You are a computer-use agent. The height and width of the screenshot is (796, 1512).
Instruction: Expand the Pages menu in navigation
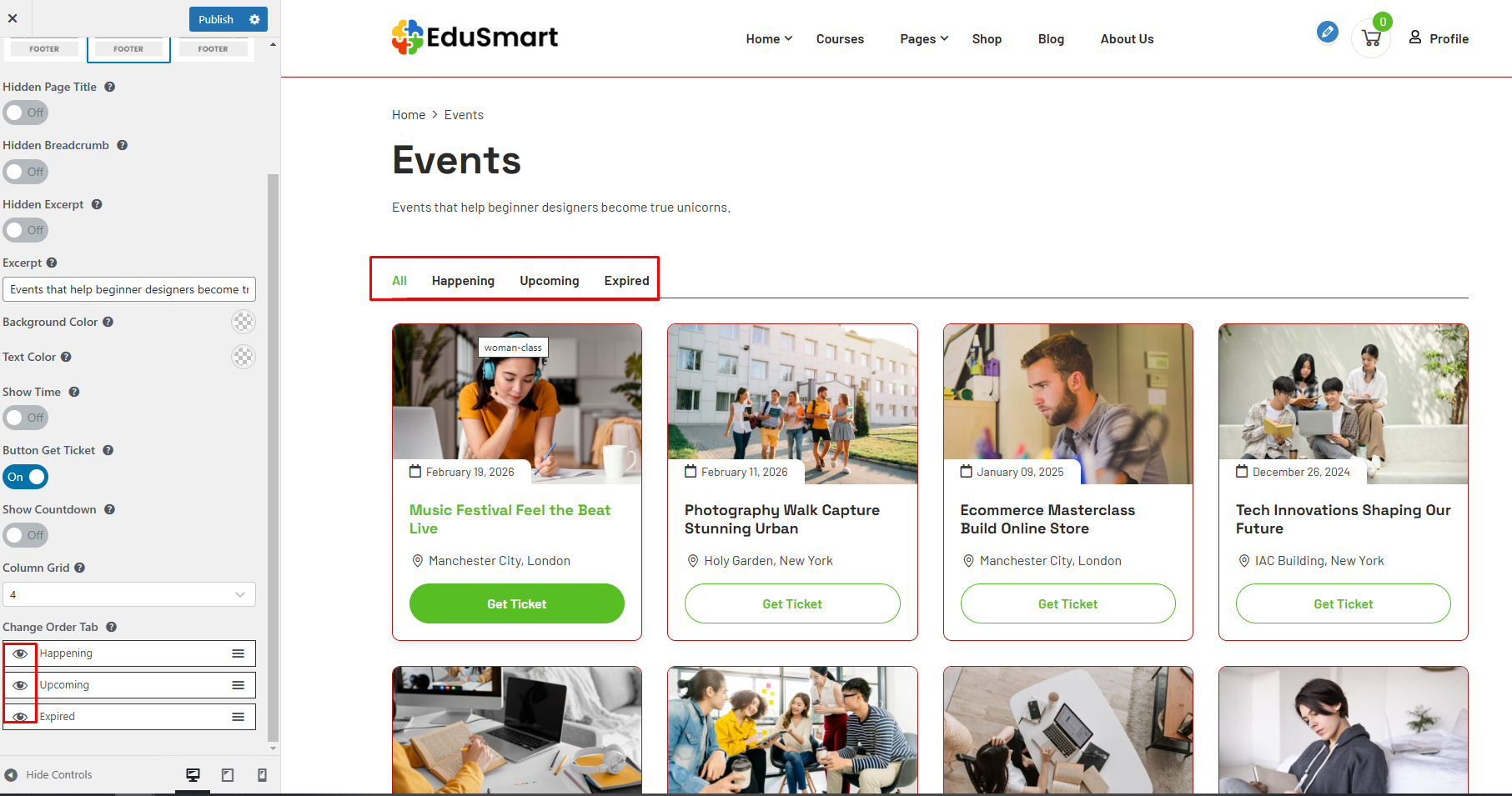[924, 39]
